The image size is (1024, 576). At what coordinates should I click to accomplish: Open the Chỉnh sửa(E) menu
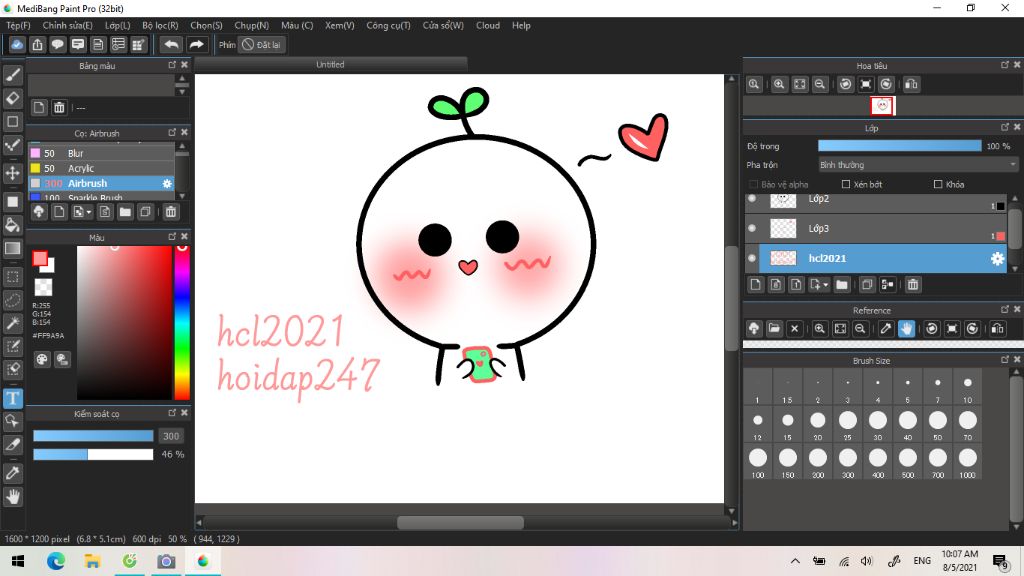tap(67, 25)
